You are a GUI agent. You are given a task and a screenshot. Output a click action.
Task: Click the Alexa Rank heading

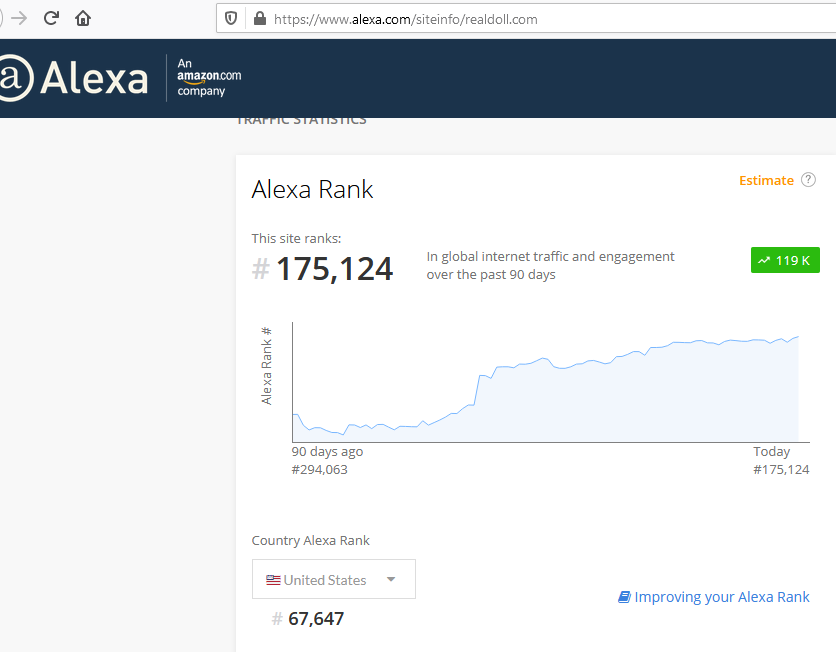point(312,189)
